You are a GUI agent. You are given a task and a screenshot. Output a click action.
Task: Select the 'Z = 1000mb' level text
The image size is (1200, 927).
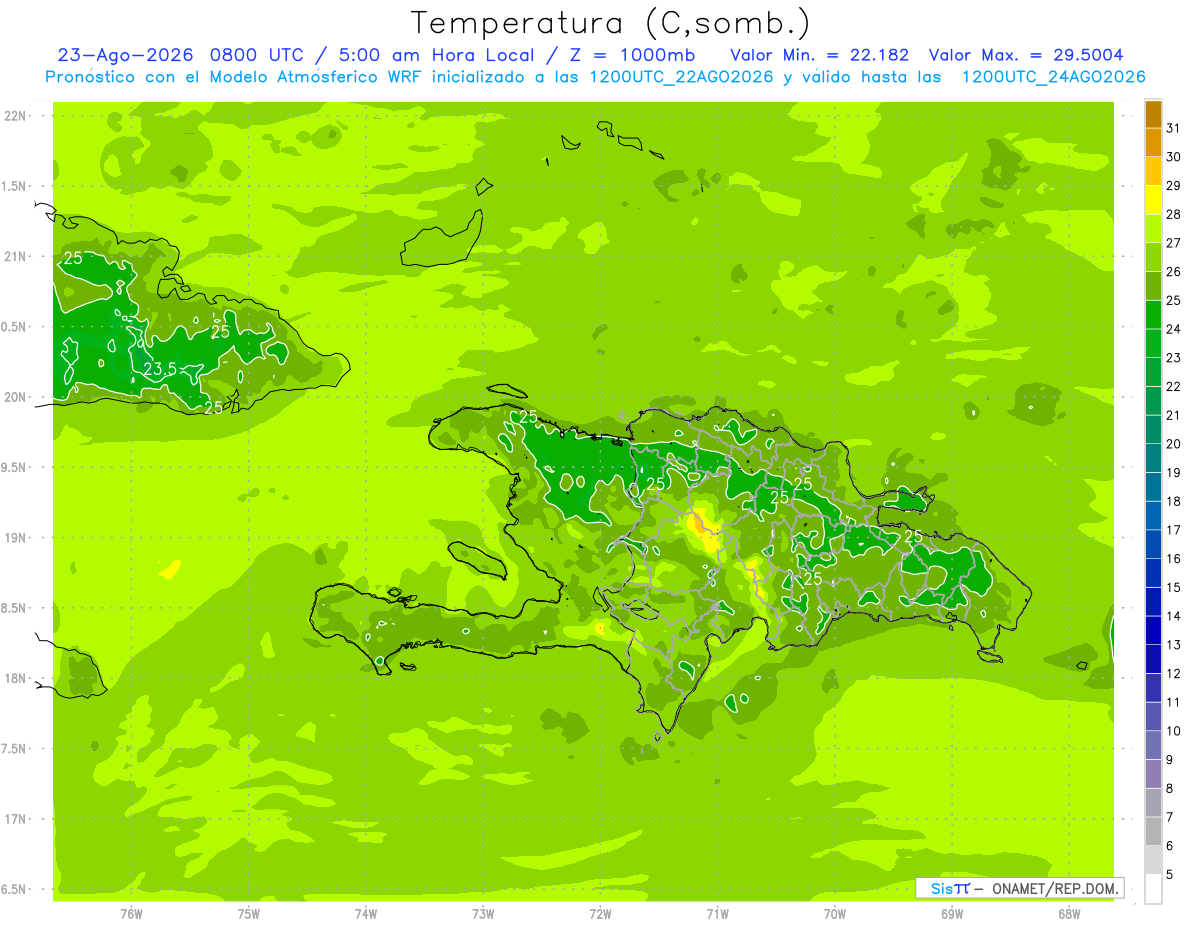pos(631,54)
